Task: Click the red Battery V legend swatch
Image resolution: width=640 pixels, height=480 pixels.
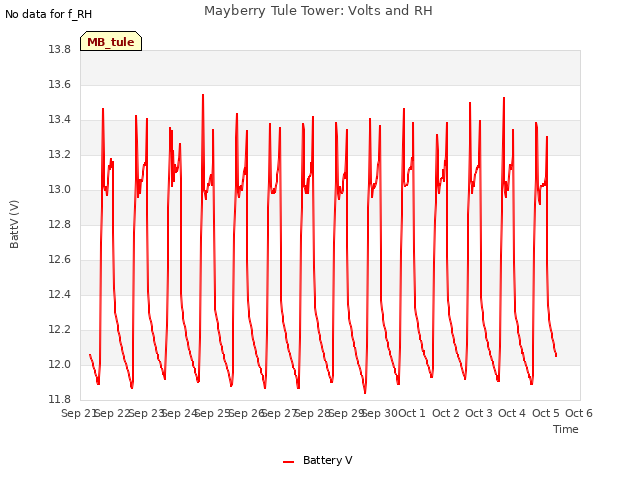Action: (288, 462)
